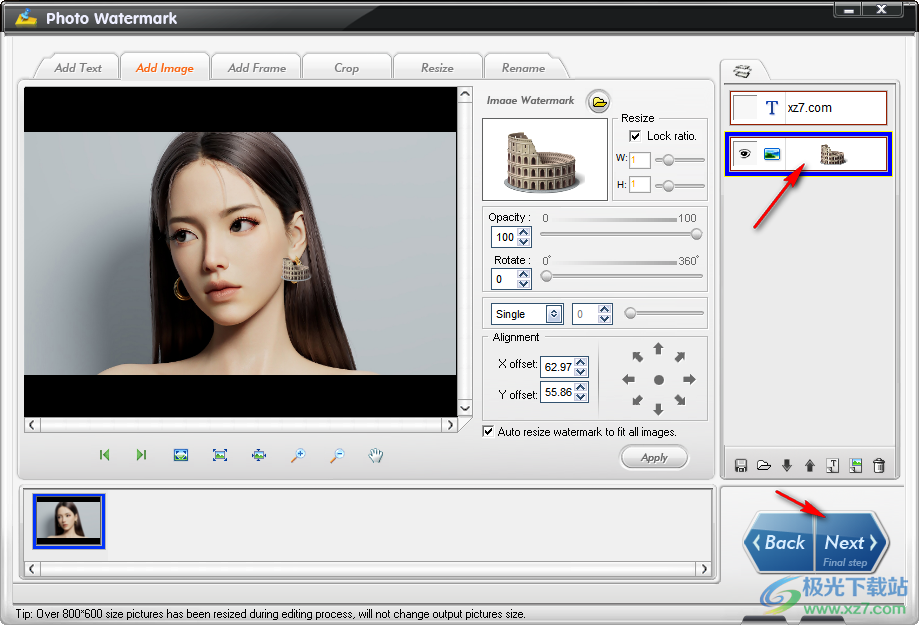This screenshot has width=919, height=625.
Task: Go to the Crop tab
Action: (x=346, y=68)
